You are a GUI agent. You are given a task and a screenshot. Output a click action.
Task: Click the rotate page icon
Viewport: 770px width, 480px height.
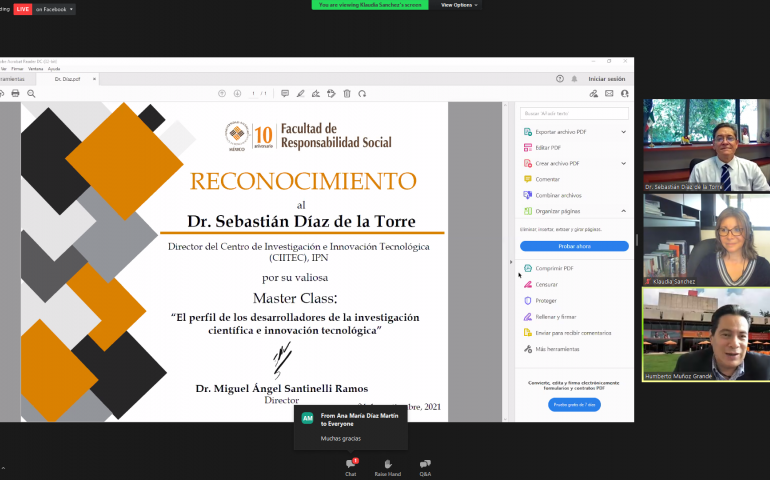[x=362, y=93]
